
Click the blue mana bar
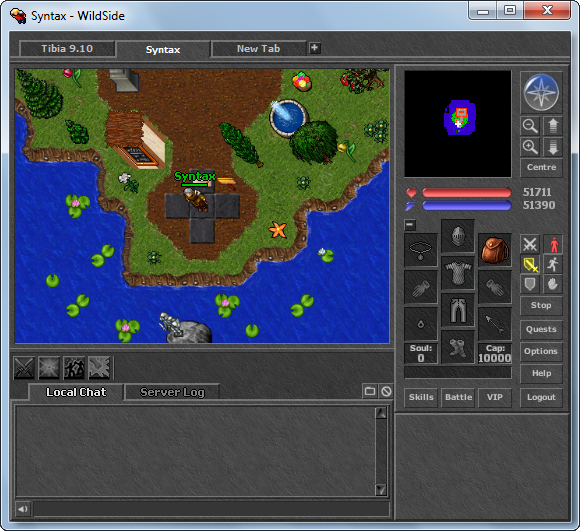pyautogui.click(x=466, y=205)
